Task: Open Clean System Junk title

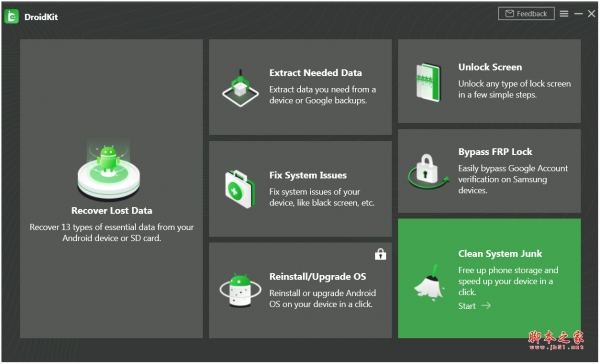Action: [x=500, y=254]
